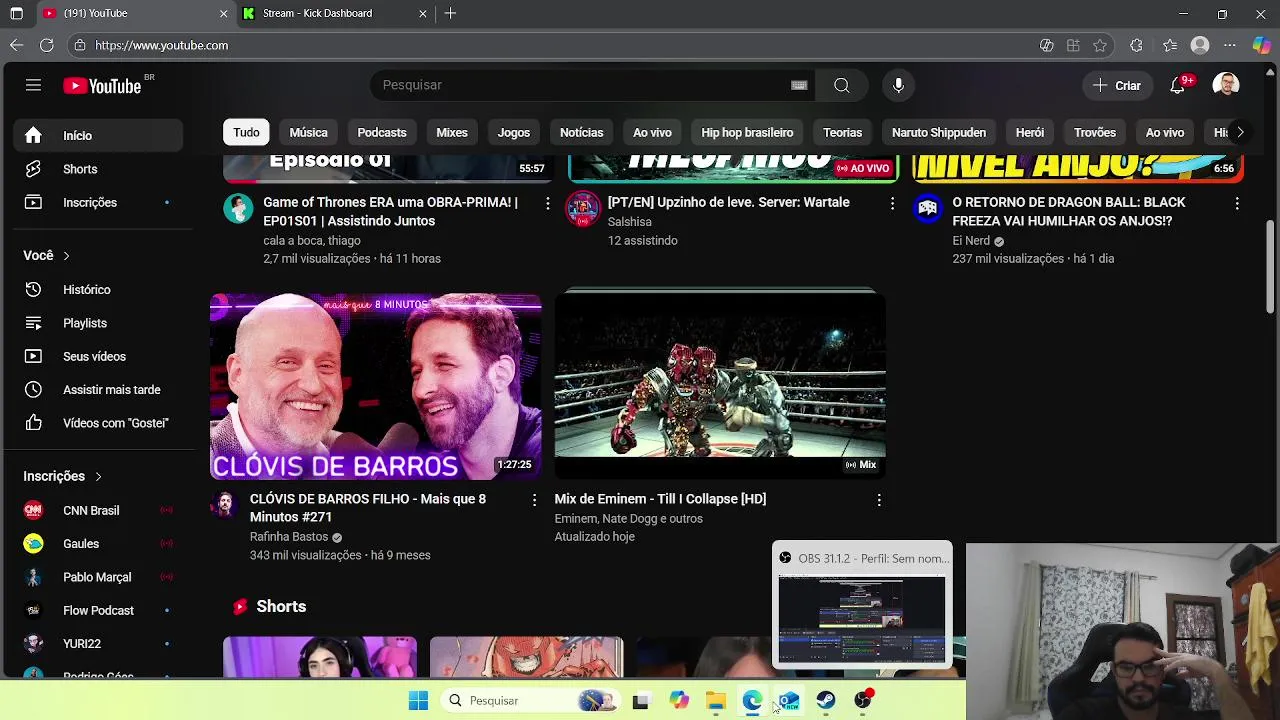Screen dimensions: 1280x720
Task: Open the Flow Podcast channel subscription
Action: click(99, 610)
